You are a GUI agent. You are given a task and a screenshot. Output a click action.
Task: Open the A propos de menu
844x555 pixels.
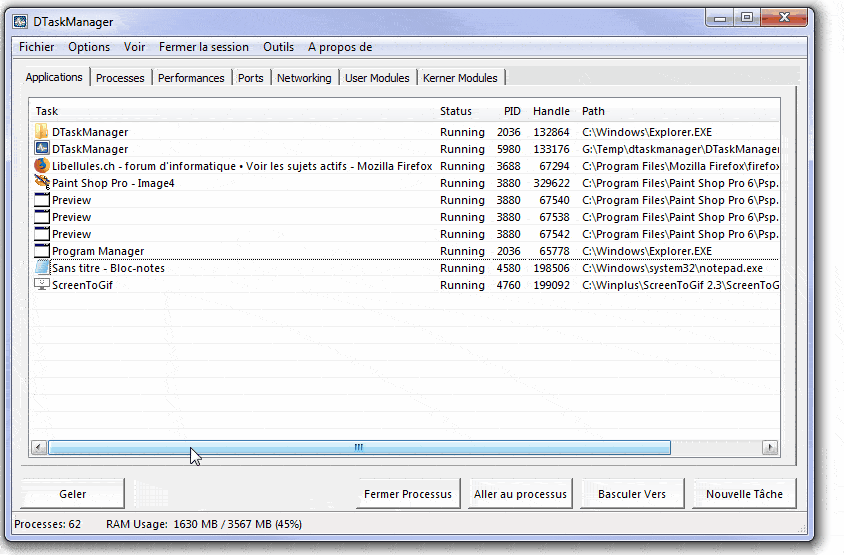coord(340,47)
